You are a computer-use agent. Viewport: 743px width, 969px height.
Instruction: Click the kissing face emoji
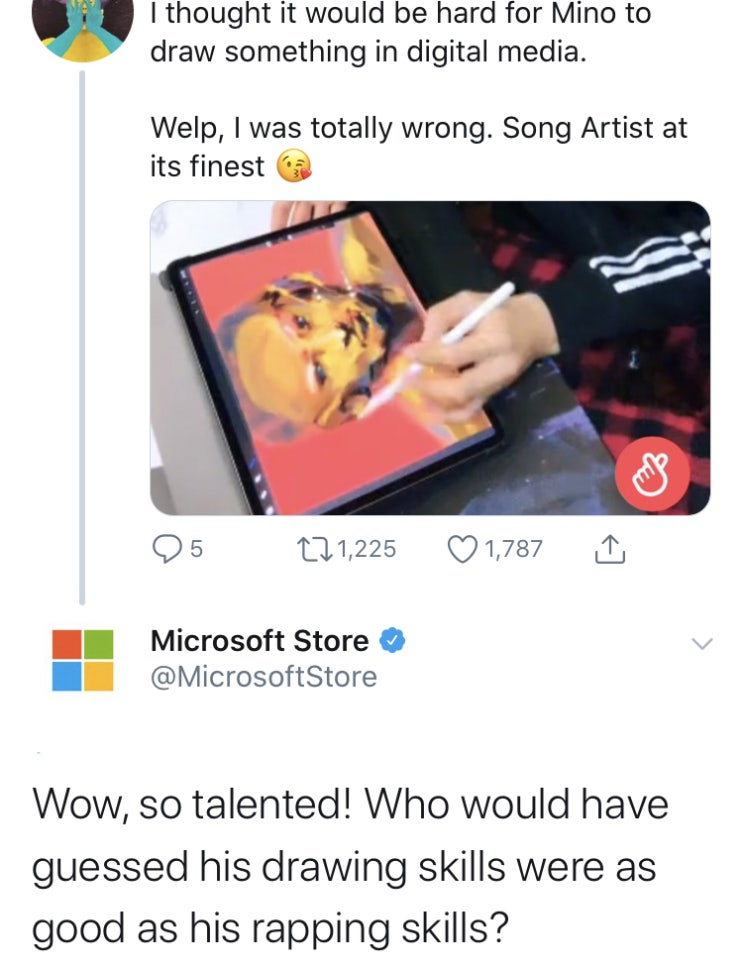pos(288,166)
